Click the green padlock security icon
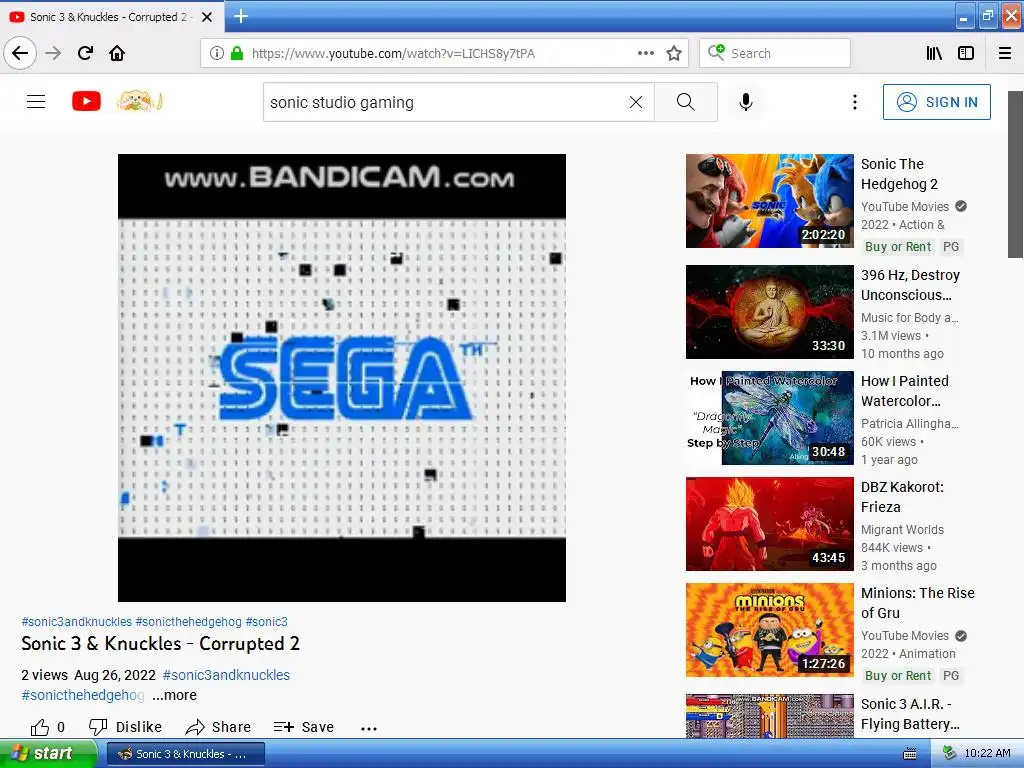Viewport: 1024px width, 768px height. (237, 53)
